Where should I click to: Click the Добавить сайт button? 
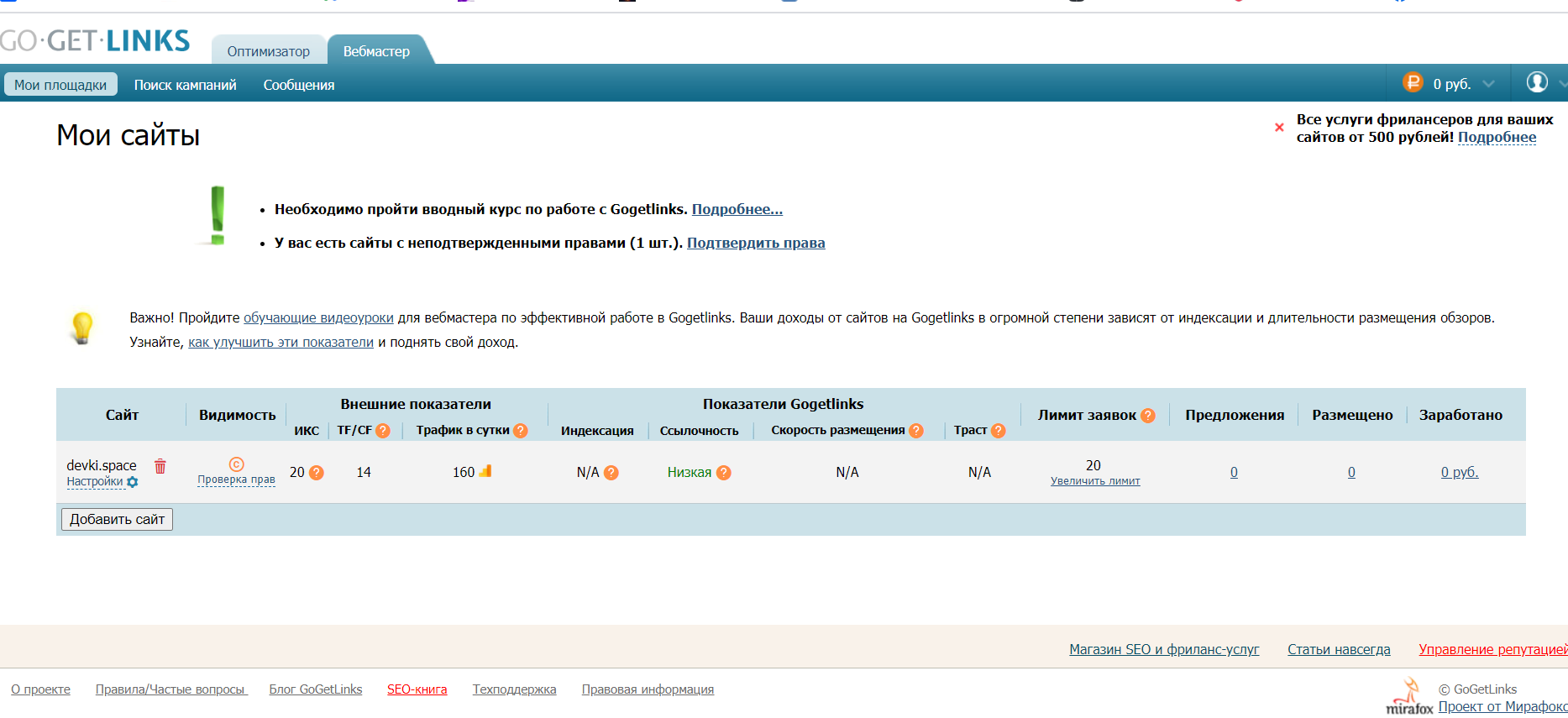[x=117, y=520]
